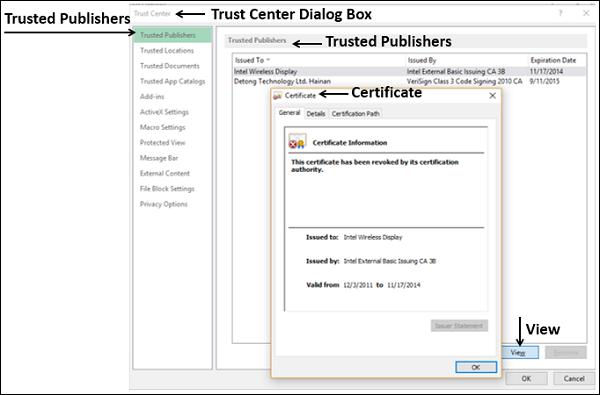Click the Certificate dialog title bar icon
Image resolution: width=600 pixels, height=395 pixels.
click(277, 96)
